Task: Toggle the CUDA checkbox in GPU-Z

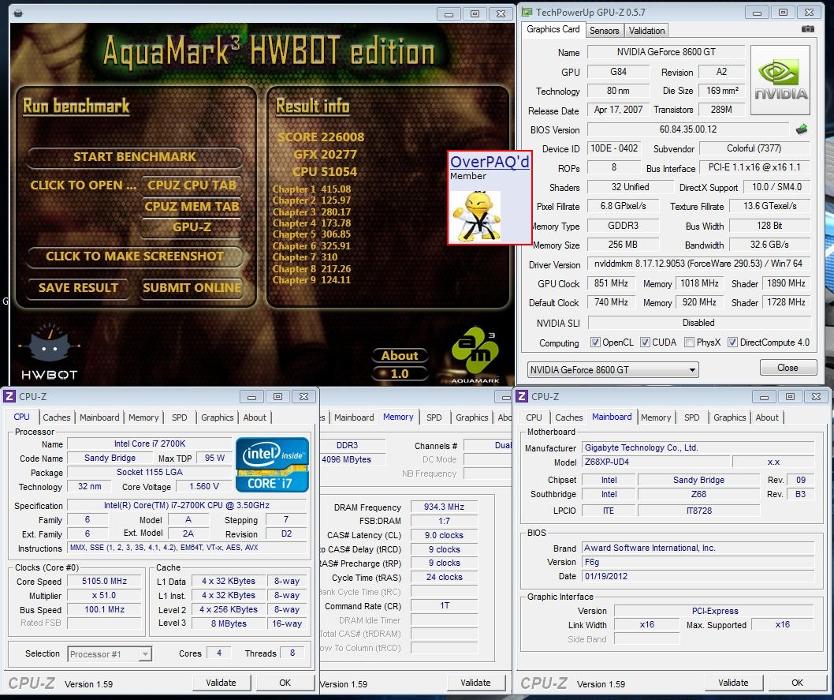Action: 645,342
